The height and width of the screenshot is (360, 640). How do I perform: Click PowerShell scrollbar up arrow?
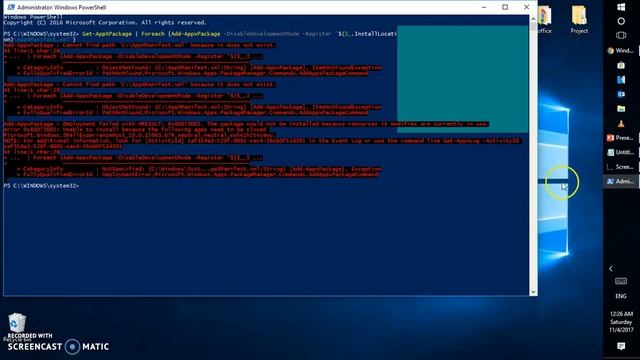pos(533,19)
